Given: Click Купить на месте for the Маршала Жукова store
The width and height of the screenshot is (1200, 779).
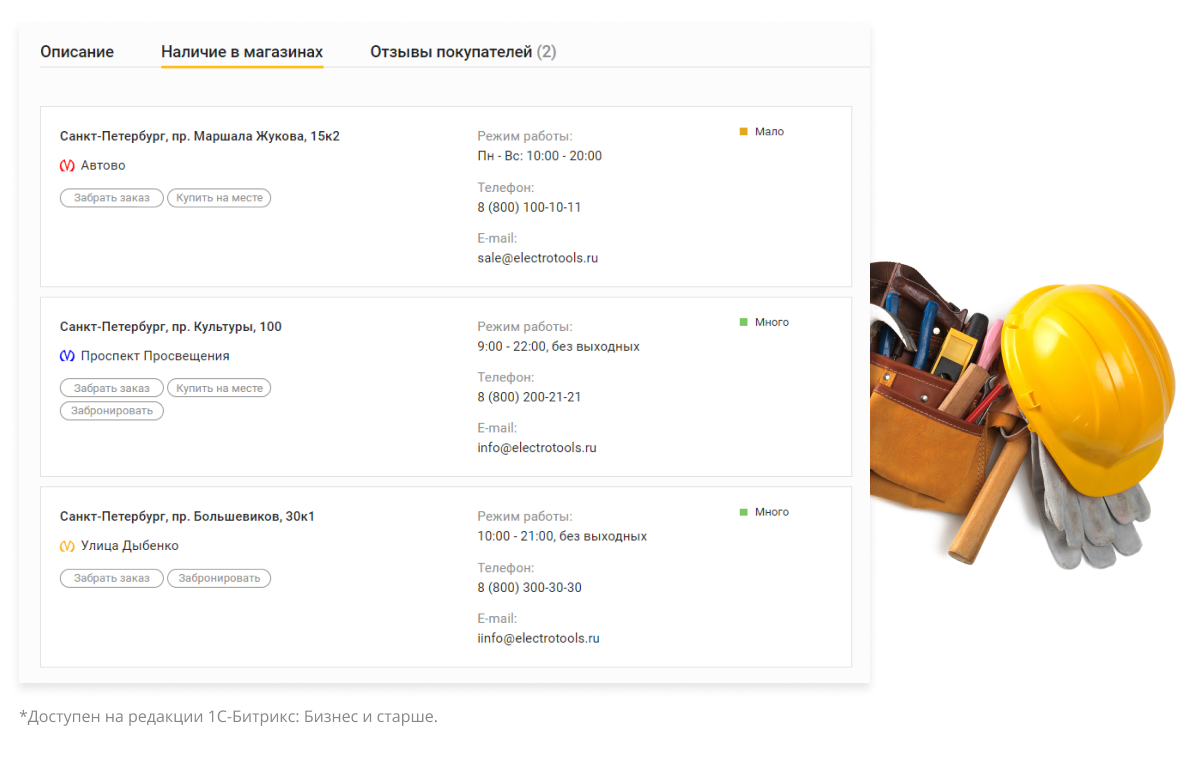Looking at the screenshot, I should (x=219, y=197).
